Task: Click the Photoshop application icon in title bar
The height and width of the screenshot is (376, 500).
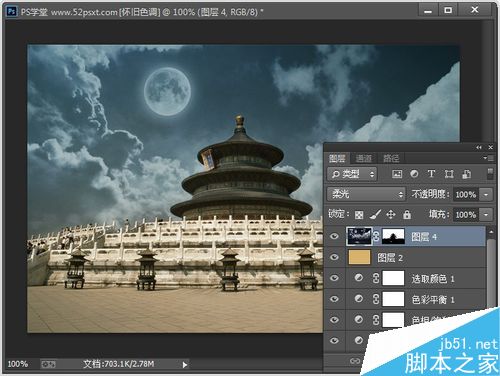Action: click(x=12, y=12)
